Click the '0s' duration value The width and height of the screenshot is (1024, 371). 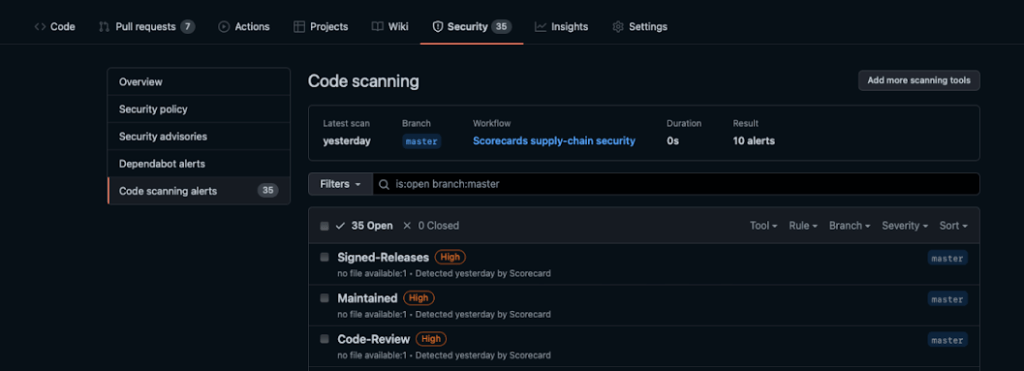[x=673, y=140]
